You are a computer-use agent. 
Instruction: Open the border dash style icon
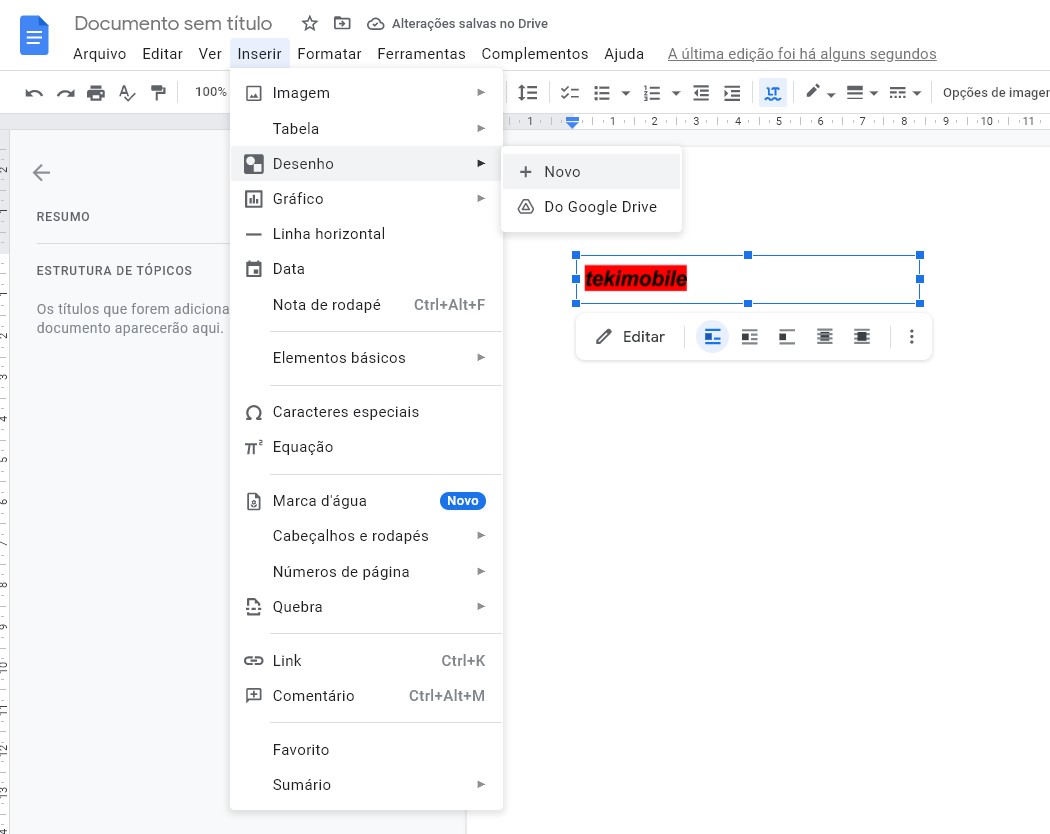tap(897, 92)
